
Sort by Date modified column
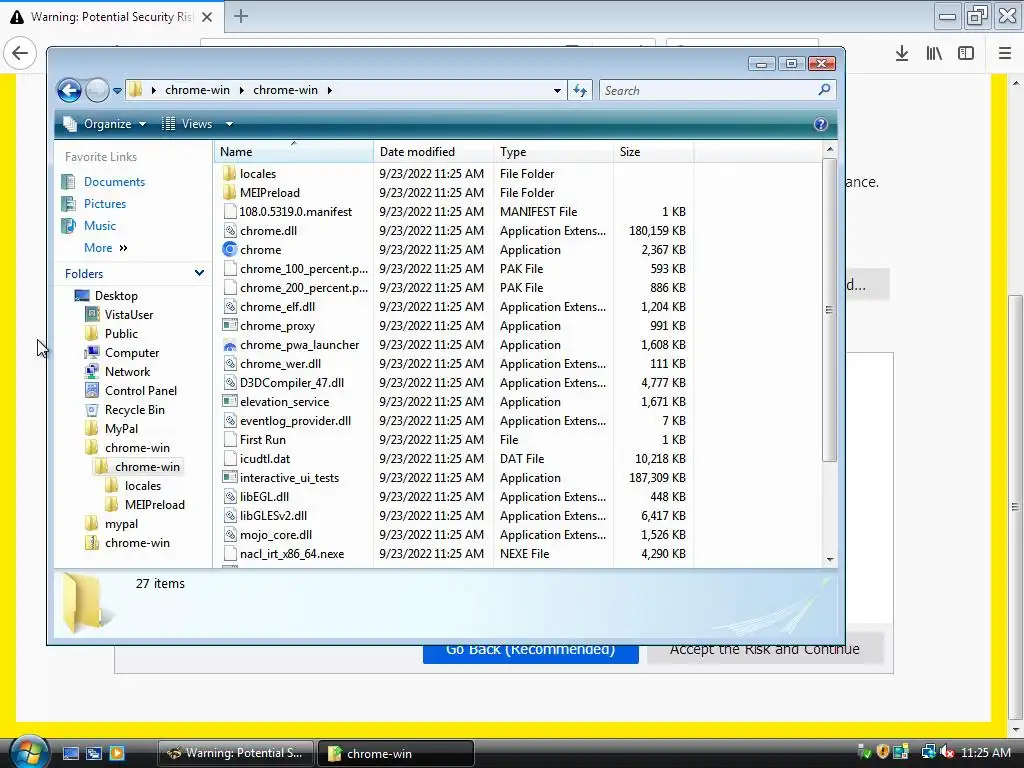[433, 152]
